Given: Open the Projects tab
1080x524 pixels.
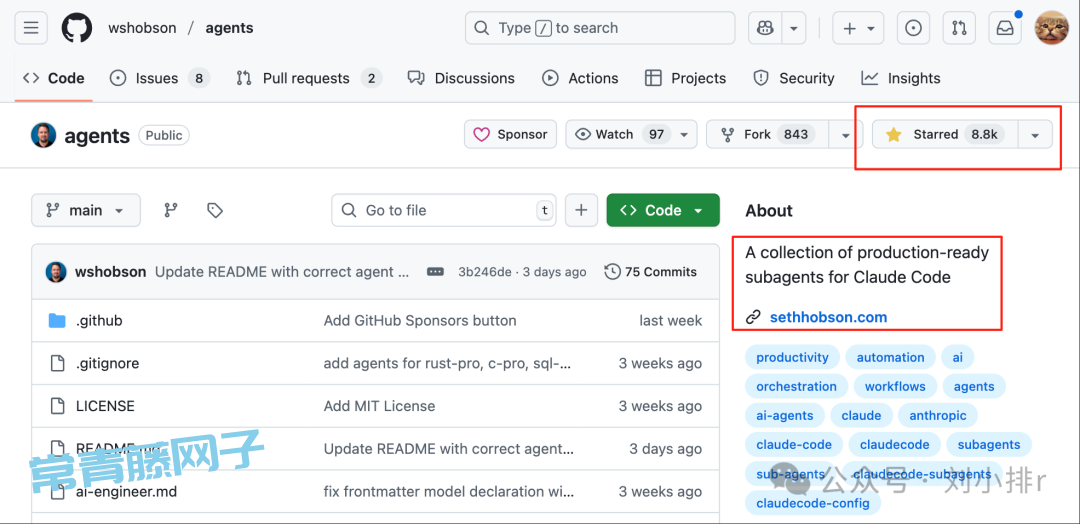Looking at the screenshot, I should point(685,78).
